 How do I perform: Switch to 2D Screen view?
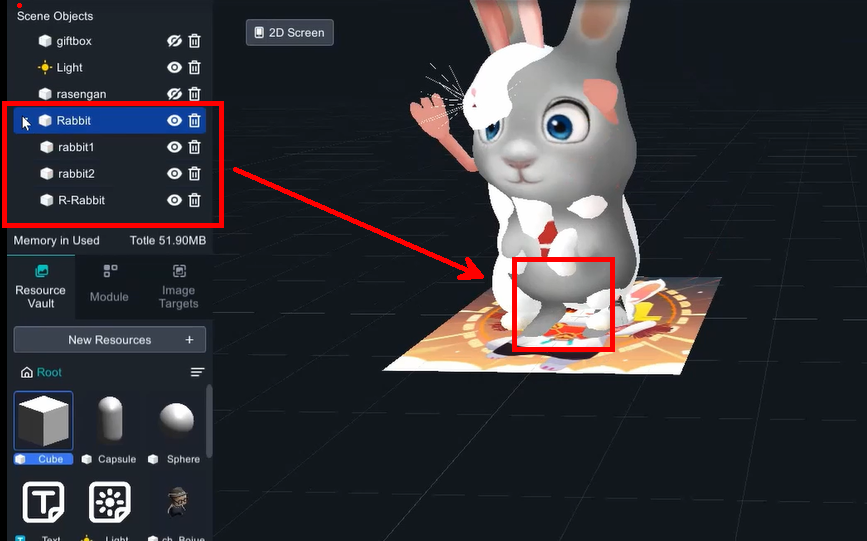pos(290,33)
